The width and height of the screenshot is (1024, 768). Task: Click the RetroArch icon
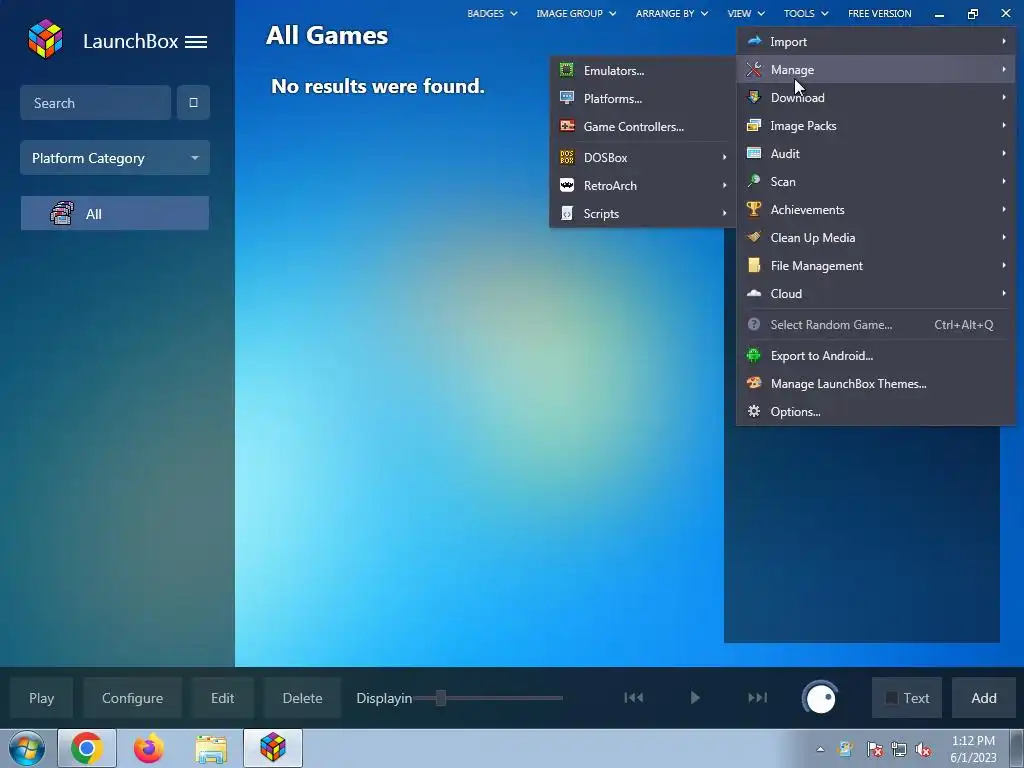(567, 185)
